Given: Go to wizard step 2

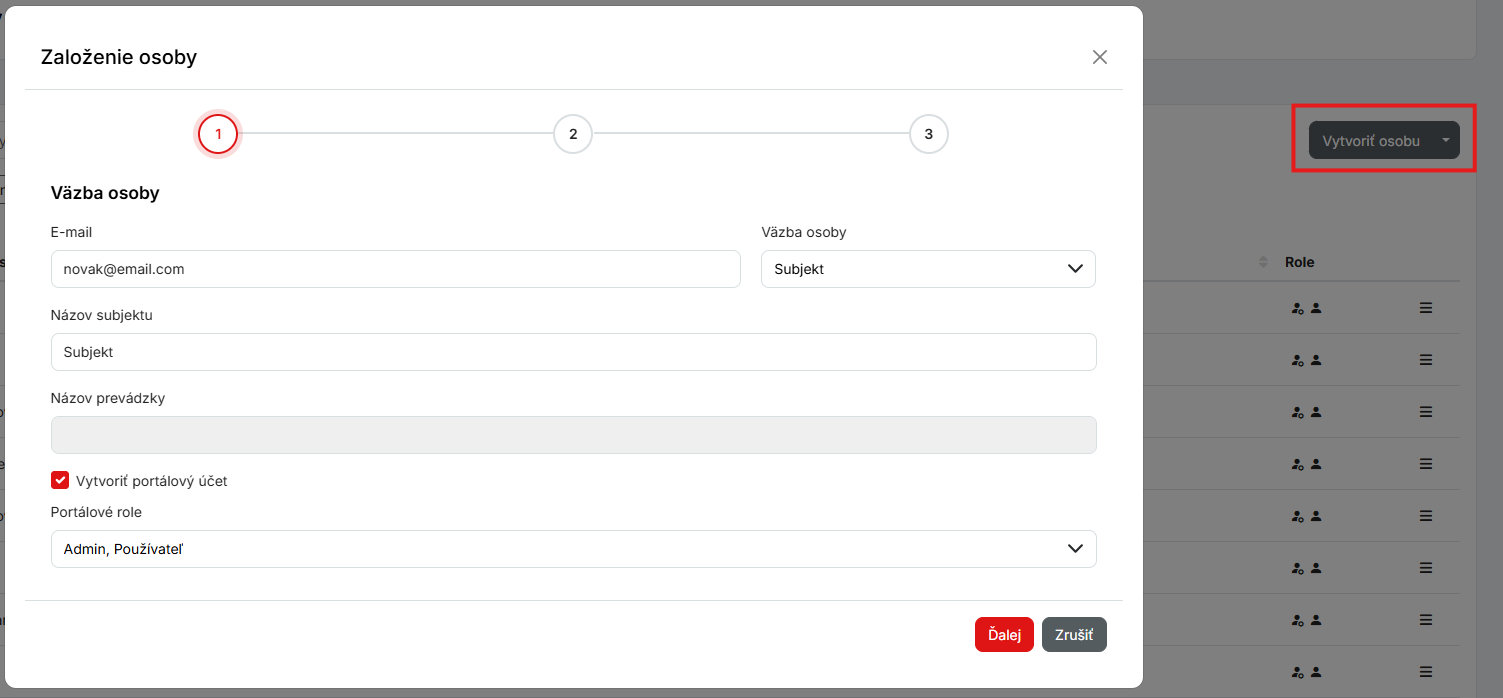Looking at the screenshot, I should (x=573, y=134).
